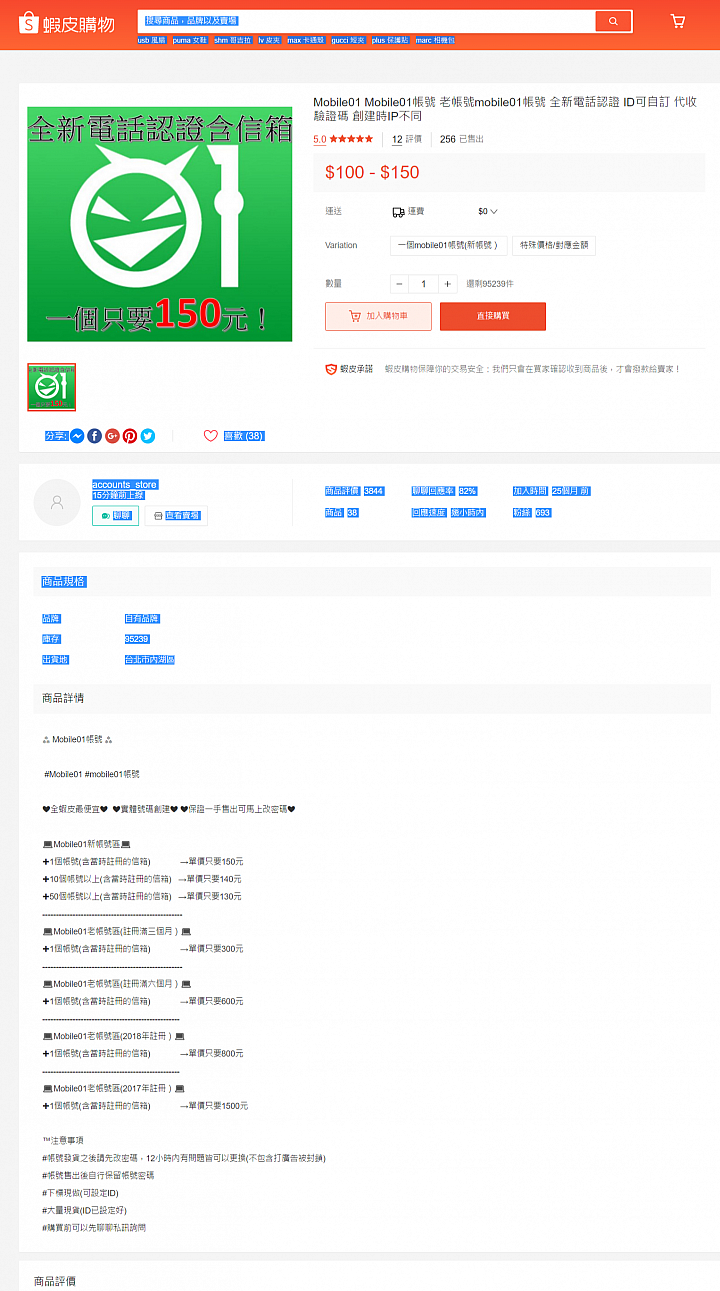Expand the shipping fee $0 dropdown

(x=488, y=212)
